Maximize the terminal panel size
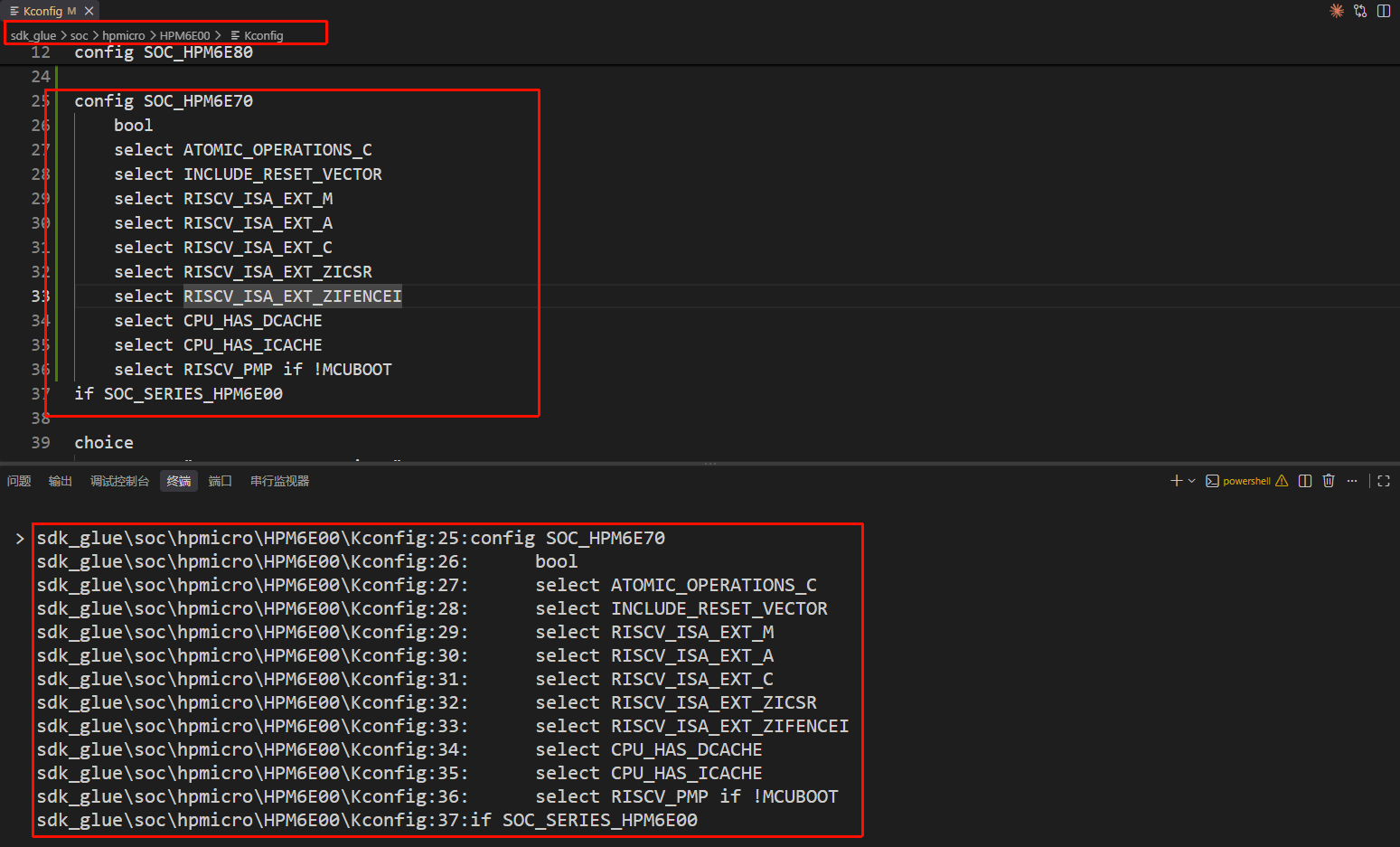The image size is (1400, 847). tap(1384, 481)
